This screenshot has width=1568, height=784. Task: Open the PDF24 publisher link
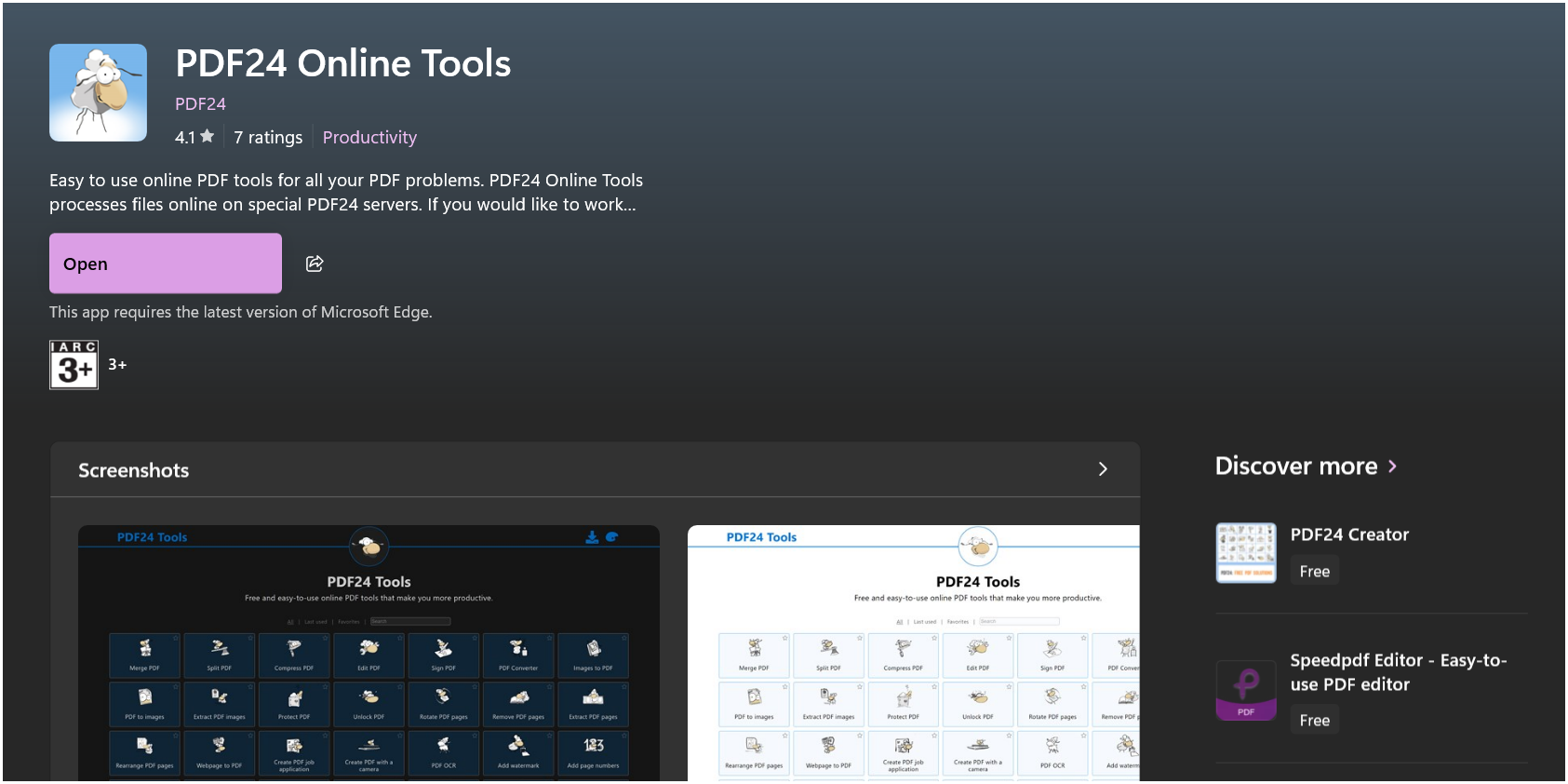200,104
